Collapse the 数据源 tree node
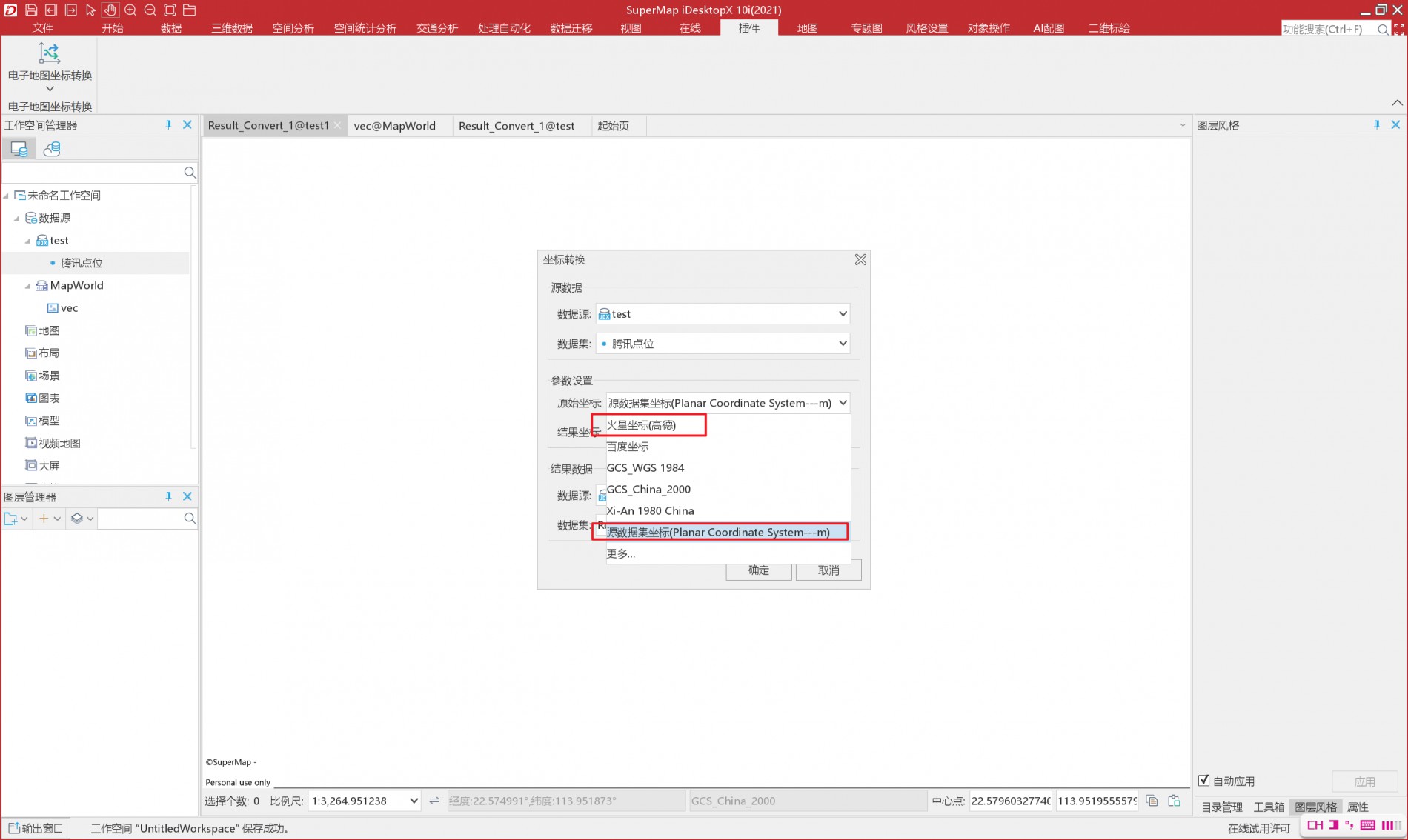1408x840 pixels. click(x=17, y=218)
